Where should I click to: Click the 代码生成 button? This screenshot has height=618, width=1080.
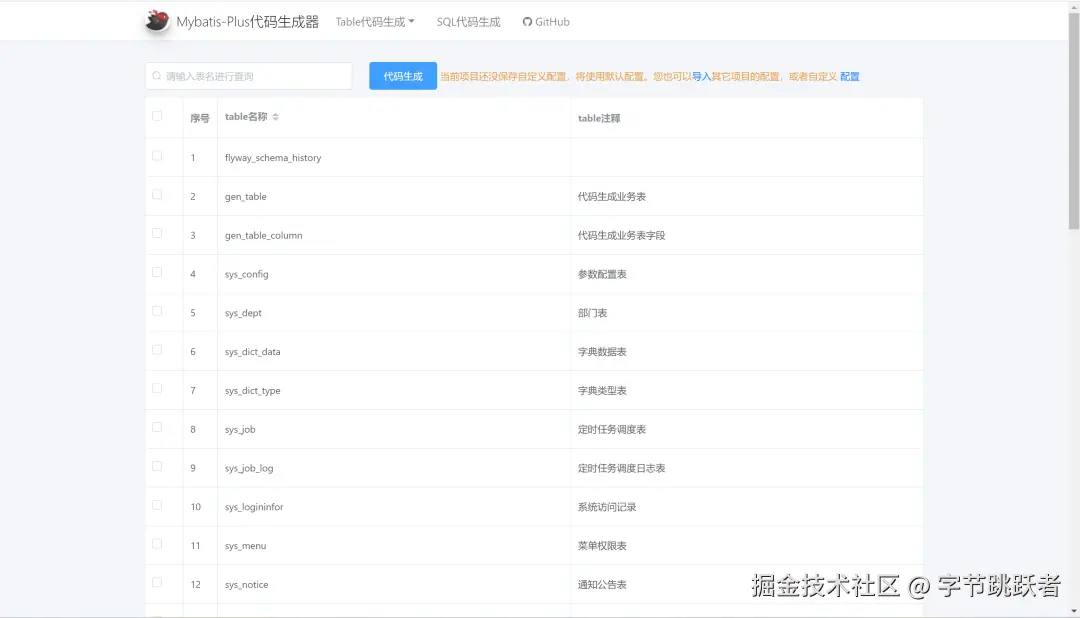pos(403,75)
